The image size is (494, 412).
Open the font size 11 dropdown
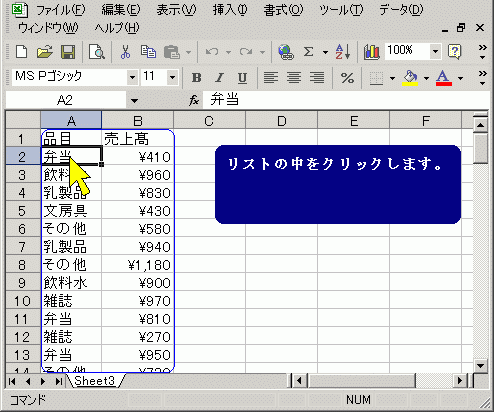173,77
